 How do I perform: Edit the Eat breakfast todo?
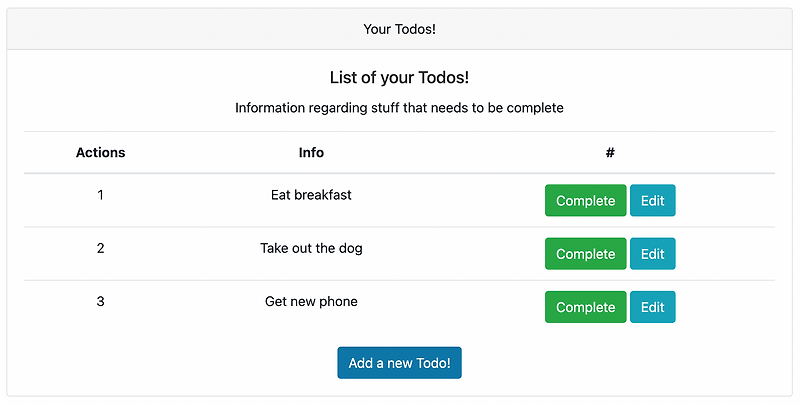pyautogui.click(x=652, y=201)
